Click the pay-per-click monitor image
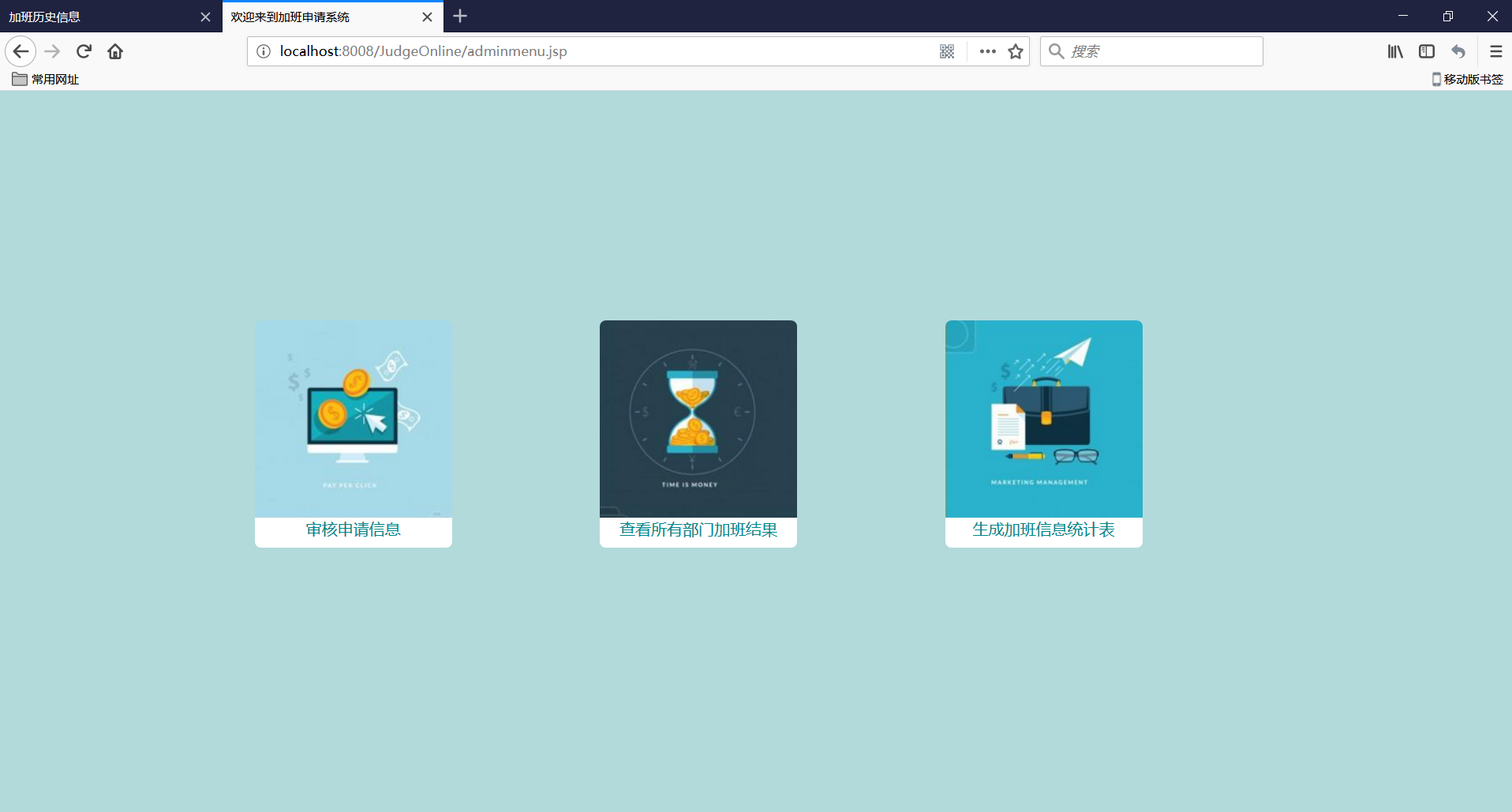The height and width of the screenshot is (812, 1512). [x=354, y=419]
